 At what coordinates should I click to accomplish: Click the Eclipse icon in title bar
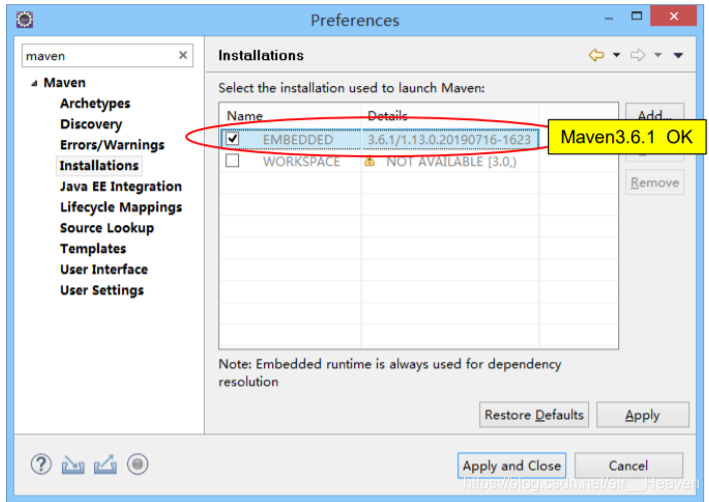point(24,20)
